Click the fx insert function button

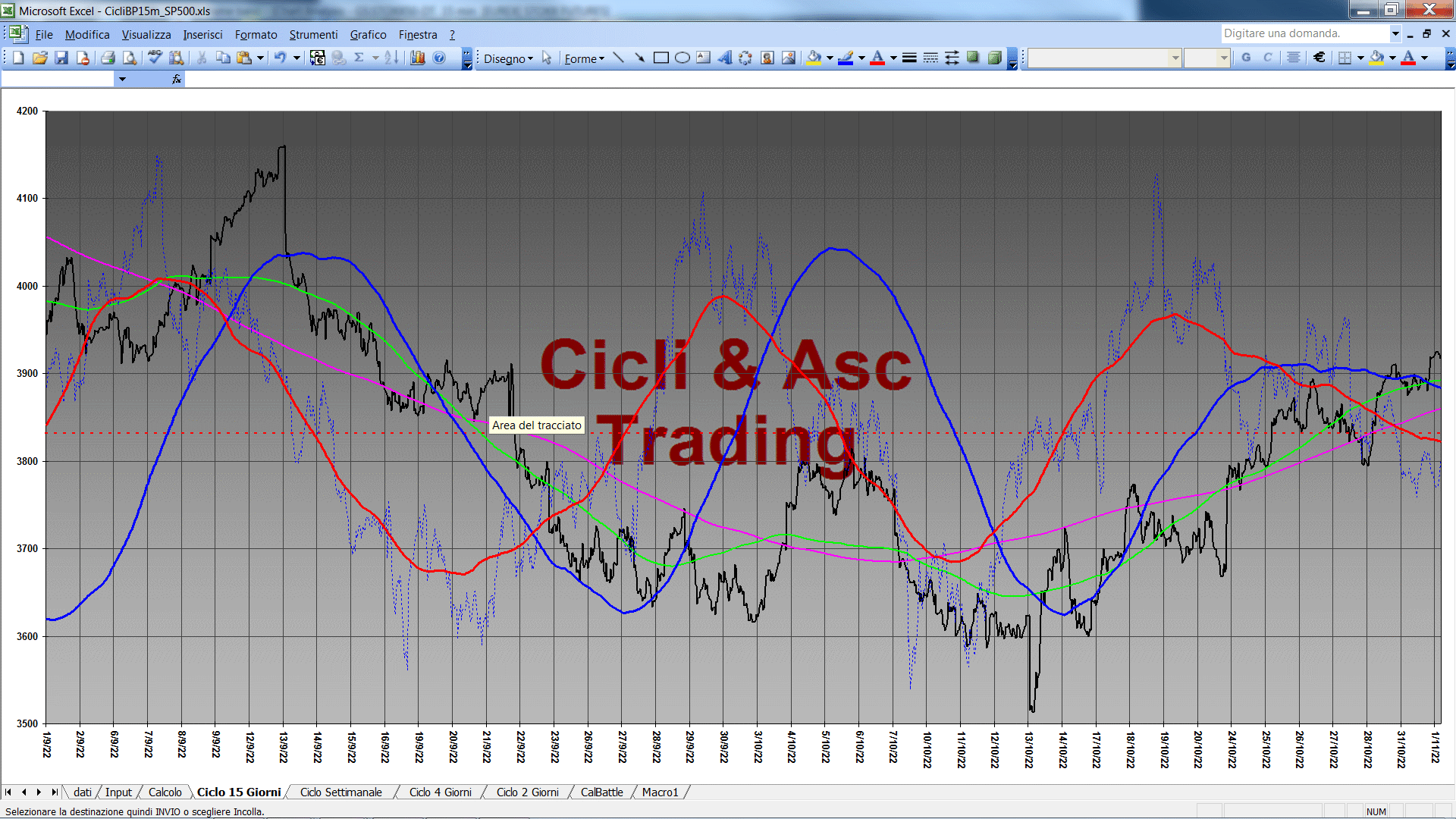click(x=177, y=79)
